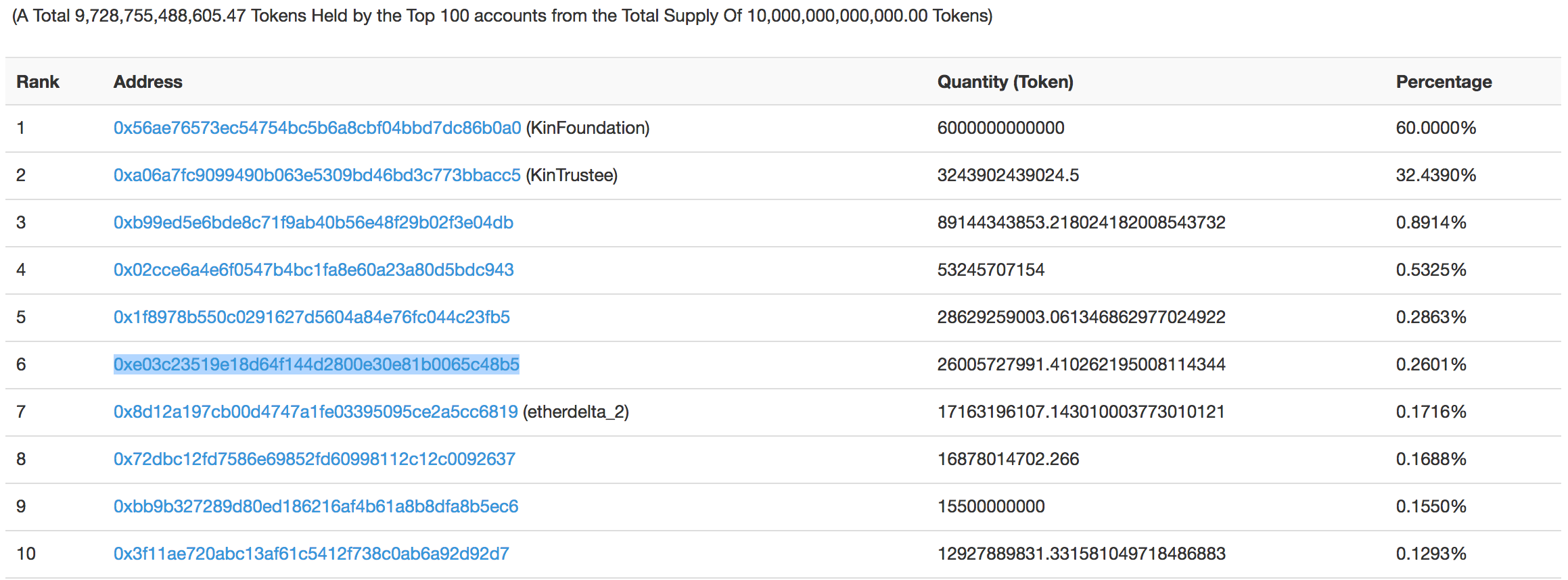Click rank number 6
1568x580 pixels.
coord(21,364)
